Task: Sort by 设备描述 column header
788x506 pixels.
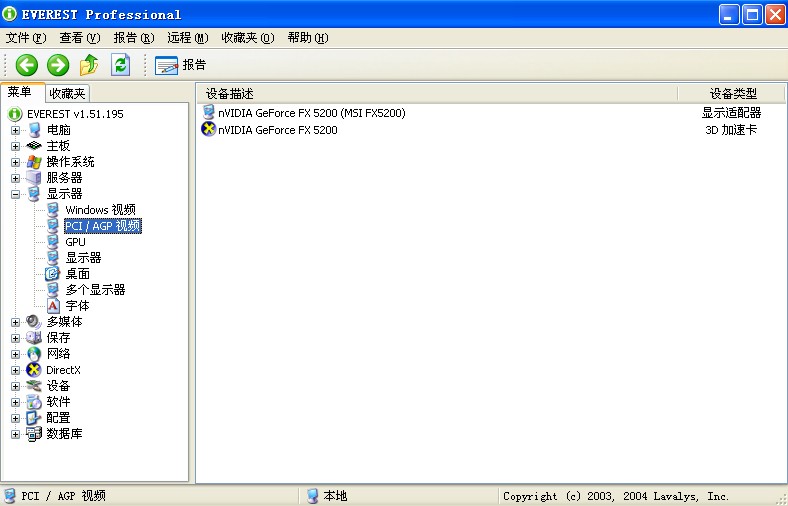Action: [437, 93]
